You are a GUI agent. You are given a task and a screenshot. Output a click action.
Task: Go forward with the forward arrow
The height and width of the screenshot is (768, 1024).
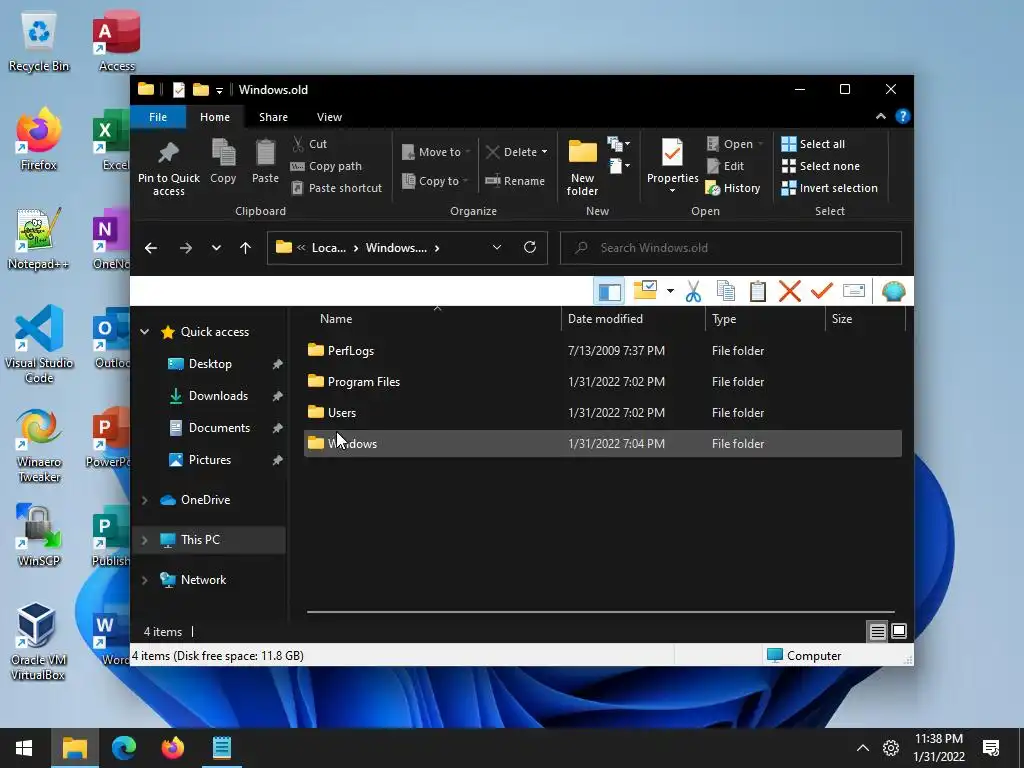tap(185, 248)
